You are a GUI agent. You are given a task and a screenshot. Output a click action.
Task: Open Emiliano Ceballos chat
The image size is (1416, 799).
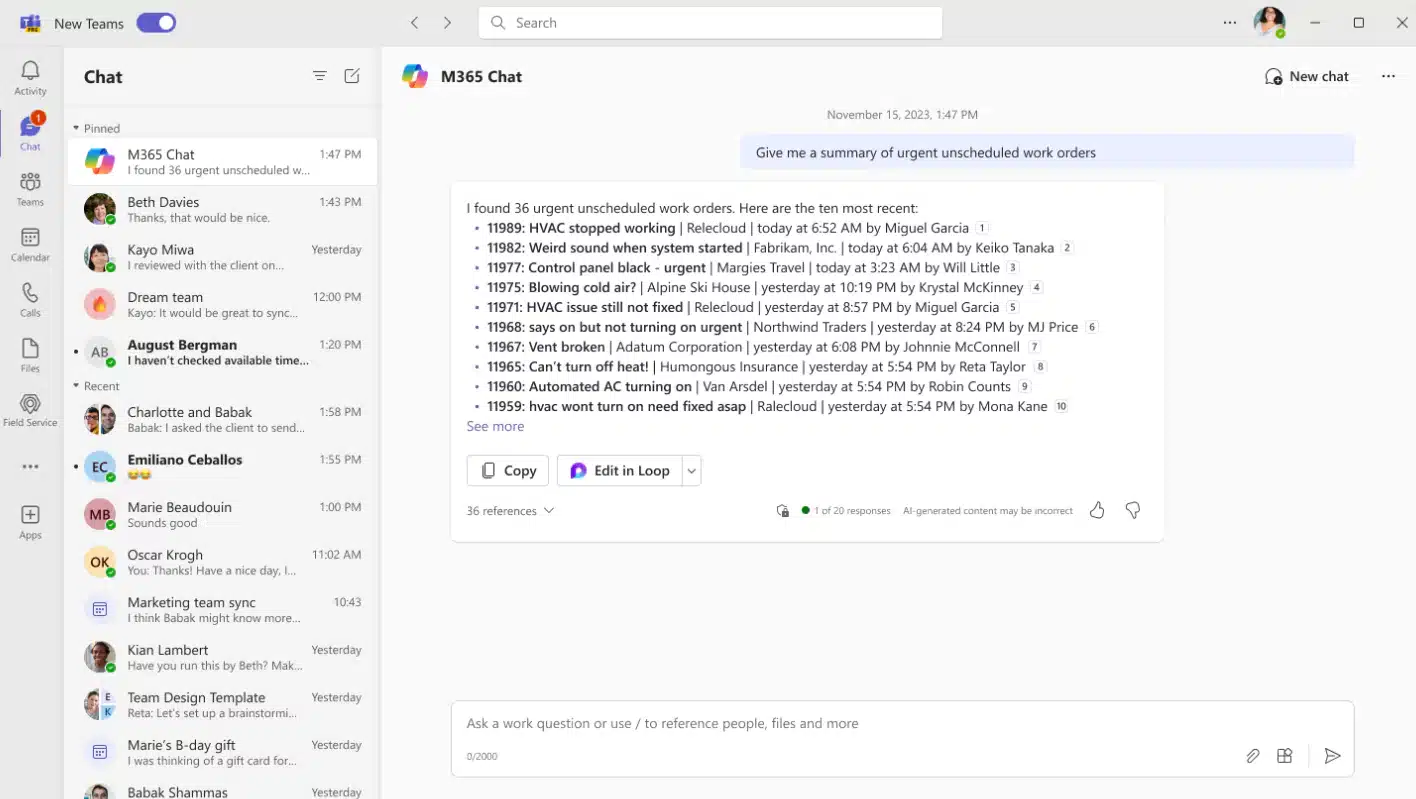tap(223, 467)
